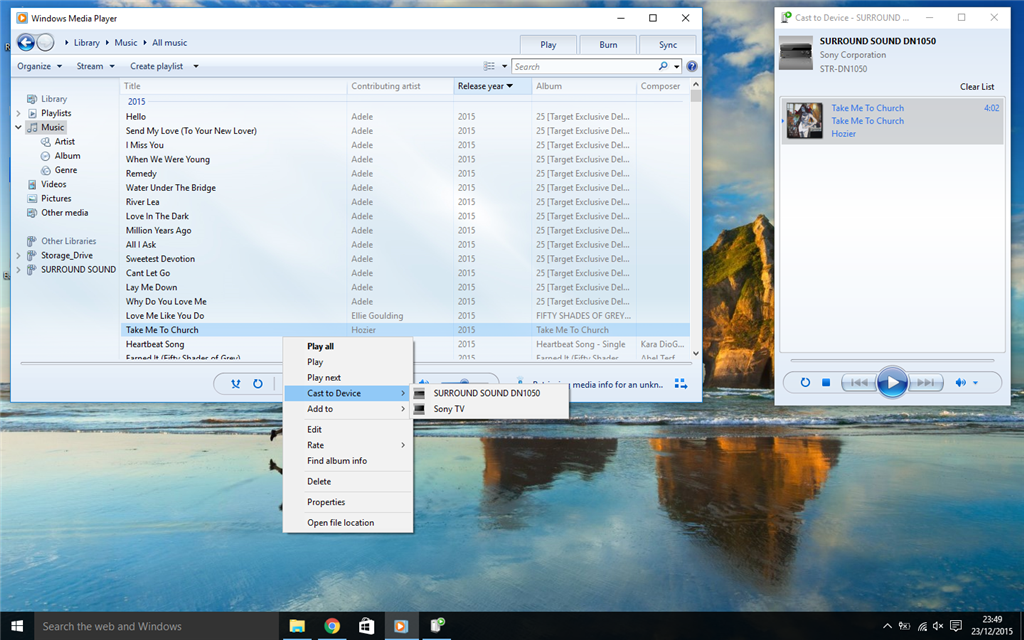Click the Pictures library icon

[32, 199]
